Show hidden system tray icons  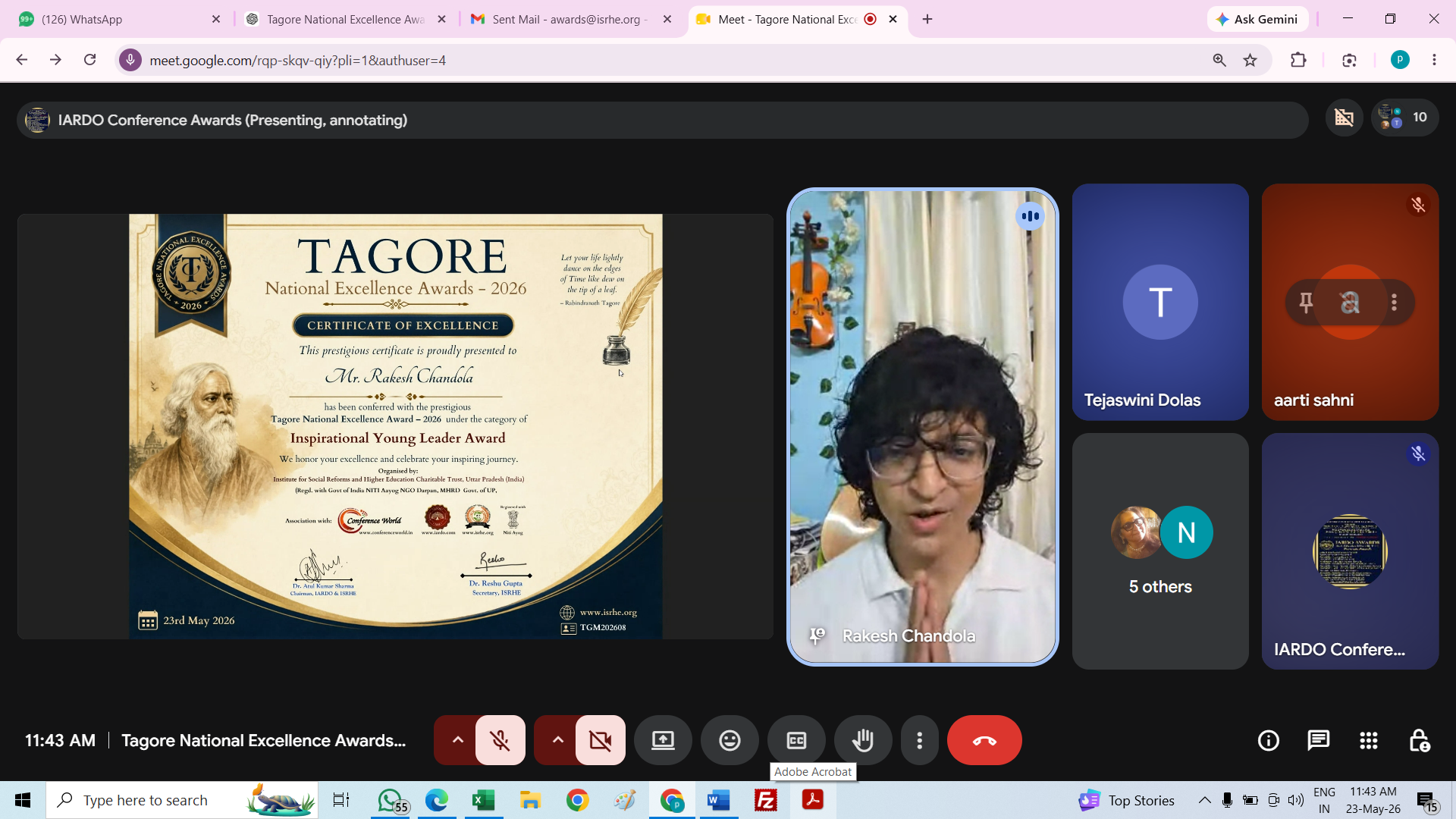(x=1204, y=800)
